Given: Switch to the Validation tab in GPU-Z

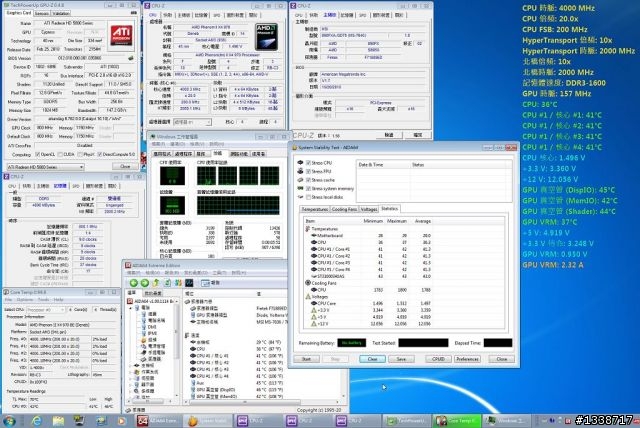Looking at the screenshot, I should coord(61,13).
